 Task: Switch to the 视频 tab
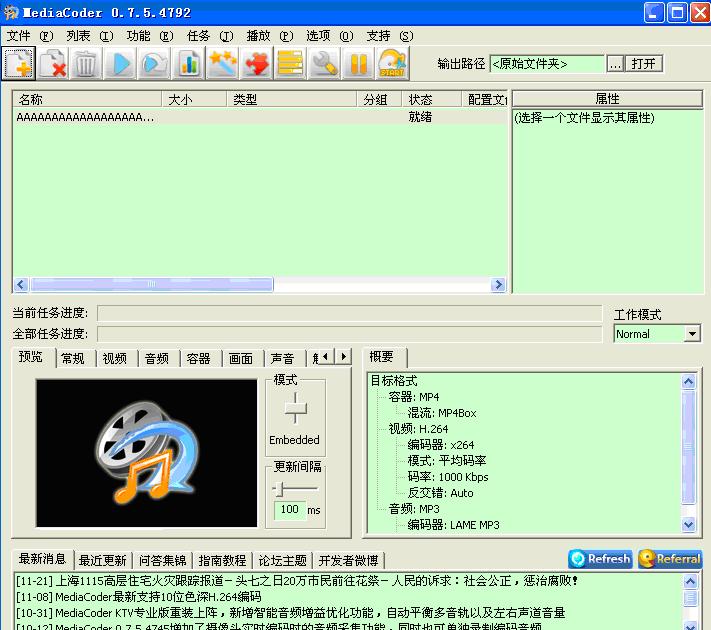point(115,359)
